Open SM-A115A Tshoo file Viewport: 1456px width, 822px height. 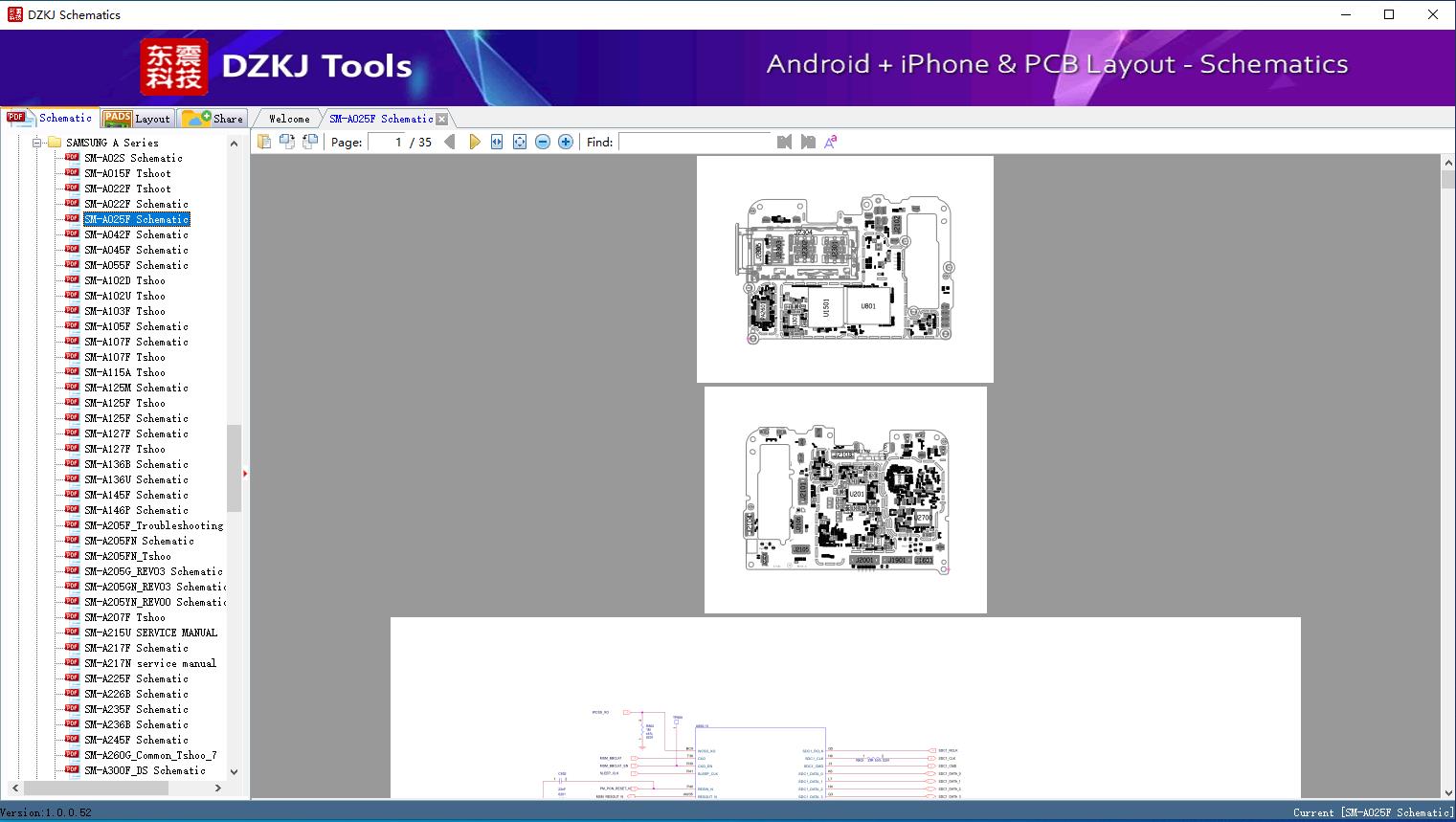124,372
